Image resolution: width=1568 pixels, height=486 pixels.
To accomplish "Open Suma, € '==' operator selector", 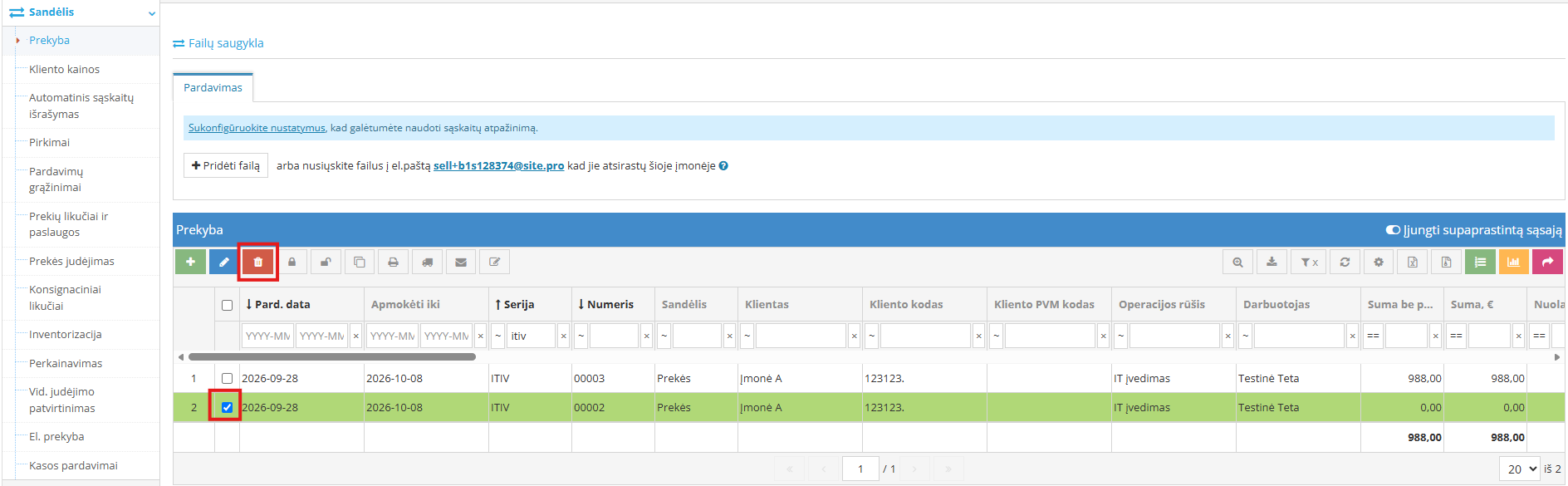I will coord(1457,336).
